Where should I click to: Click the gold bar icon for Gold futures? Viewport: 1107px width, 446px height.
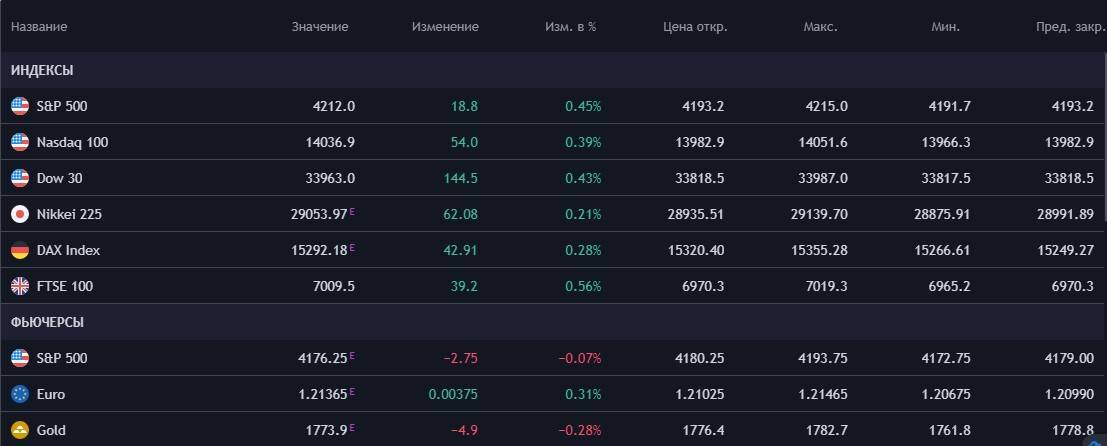(x=19, y=430)
